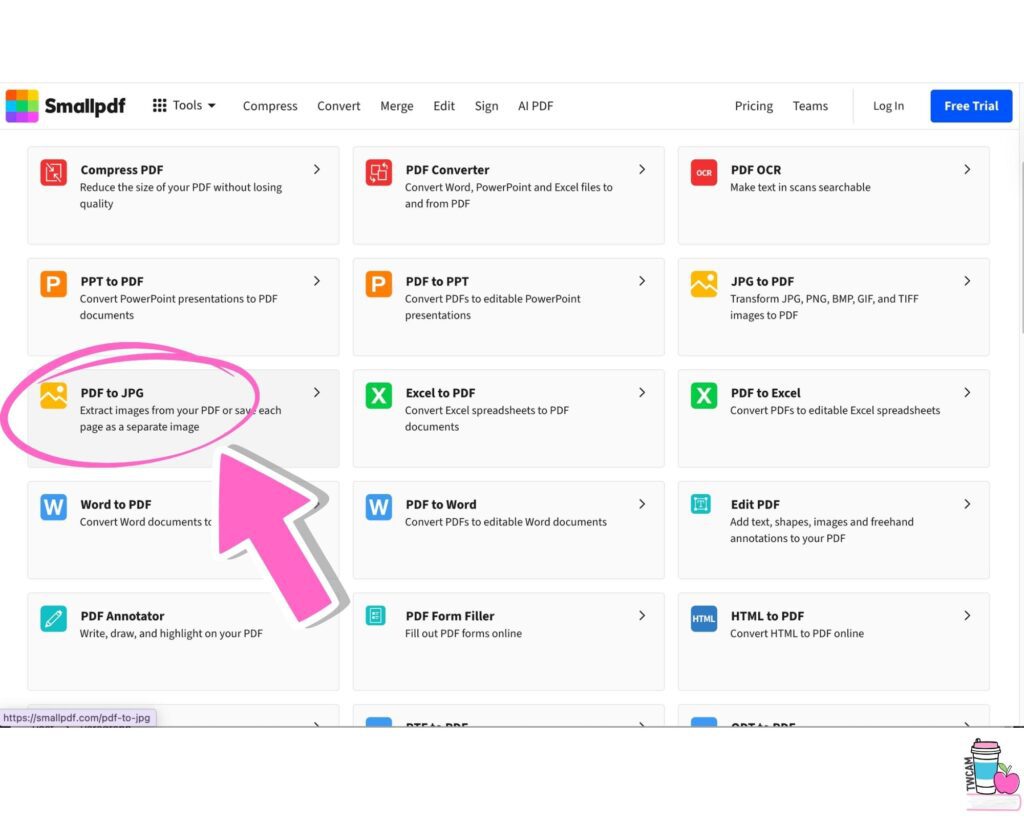Select the Compress PDF tool icon
Viewport: 1024px width, 823px height.
pyautogui.click(x=54, y=172)
